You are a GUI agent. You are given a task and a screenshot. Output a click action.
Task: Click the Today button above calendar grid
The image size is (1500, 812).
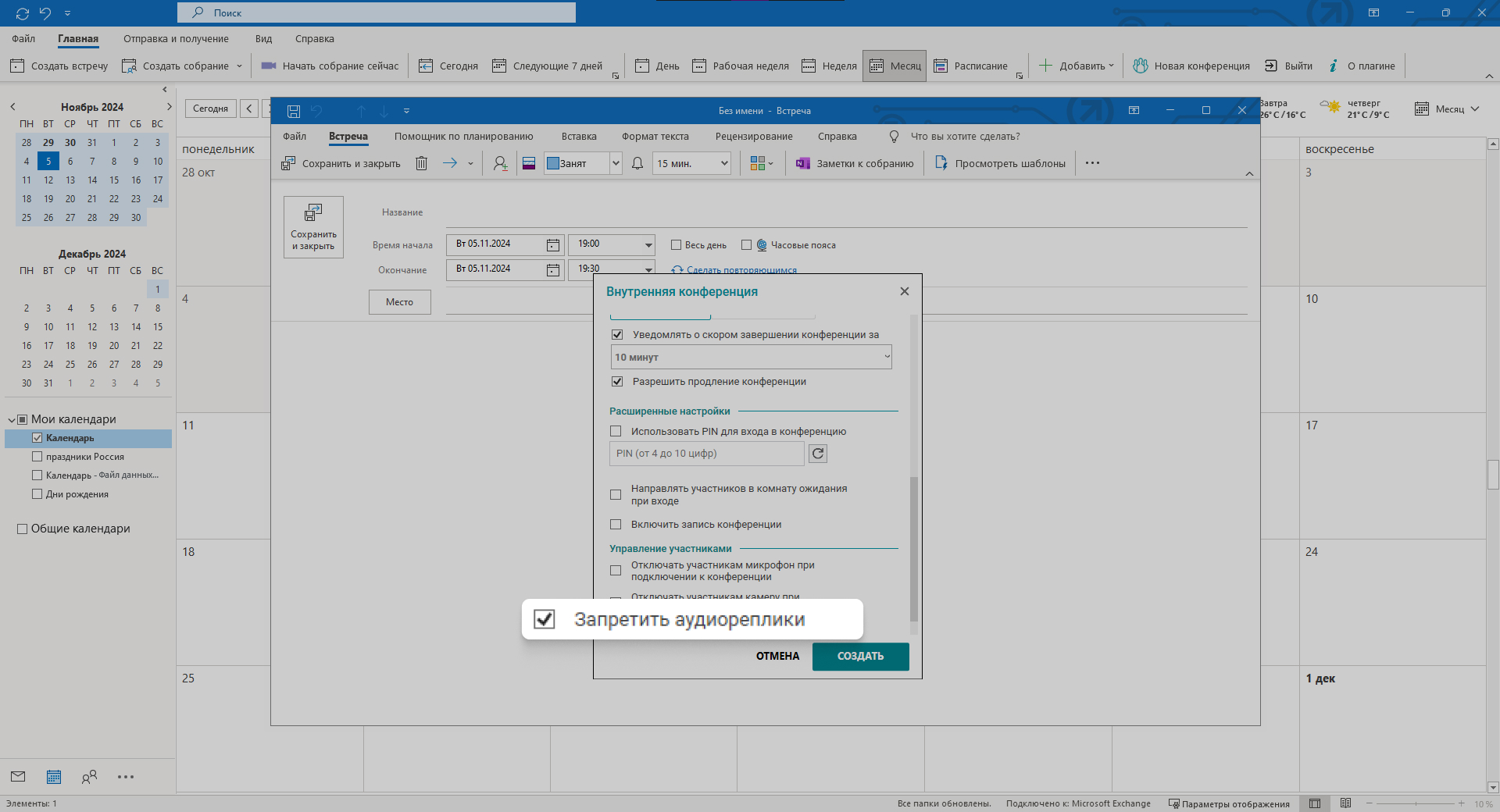pos(210,109)
